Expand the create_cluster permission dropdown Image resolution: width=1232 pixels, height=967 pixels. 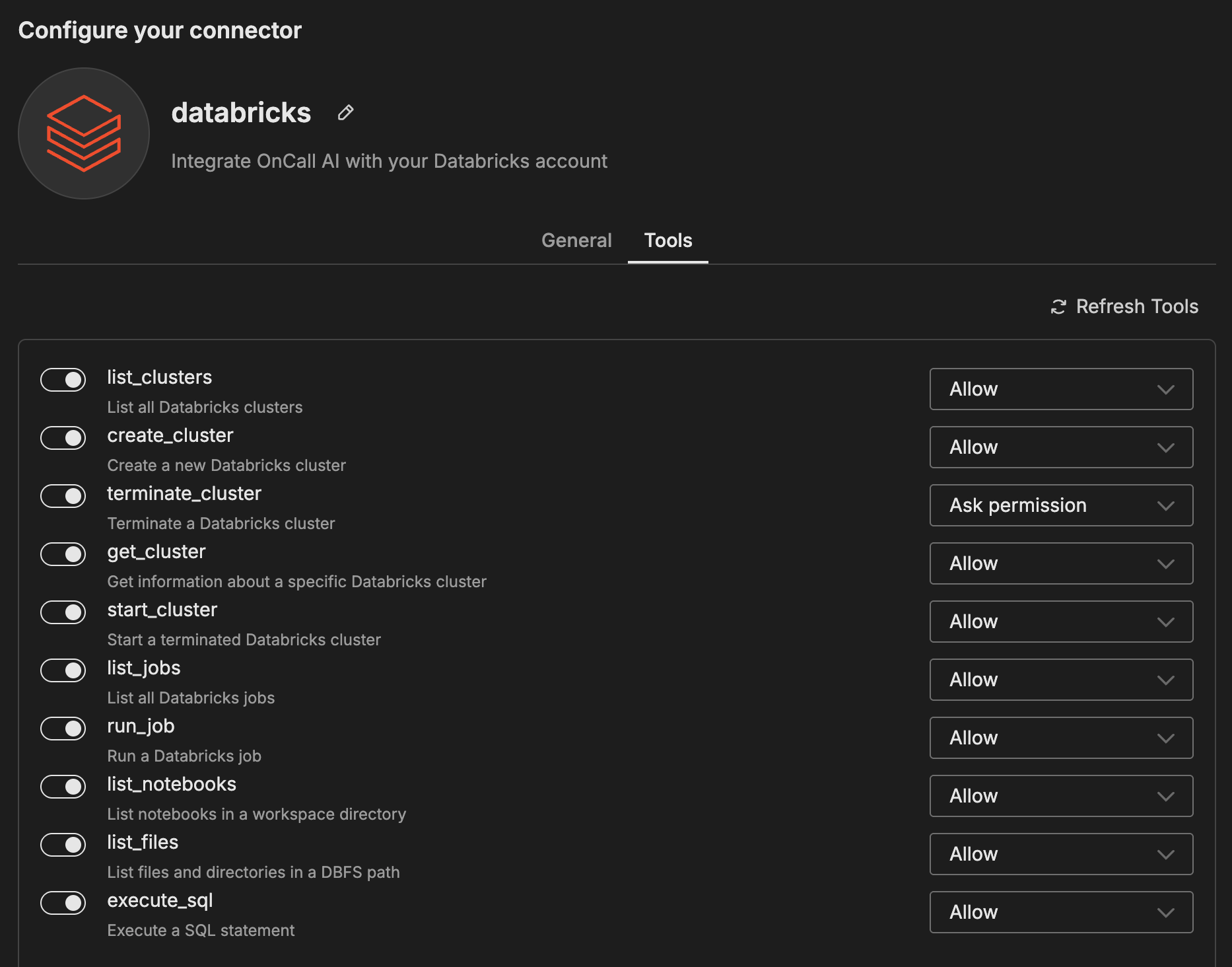coord(1060,447)
